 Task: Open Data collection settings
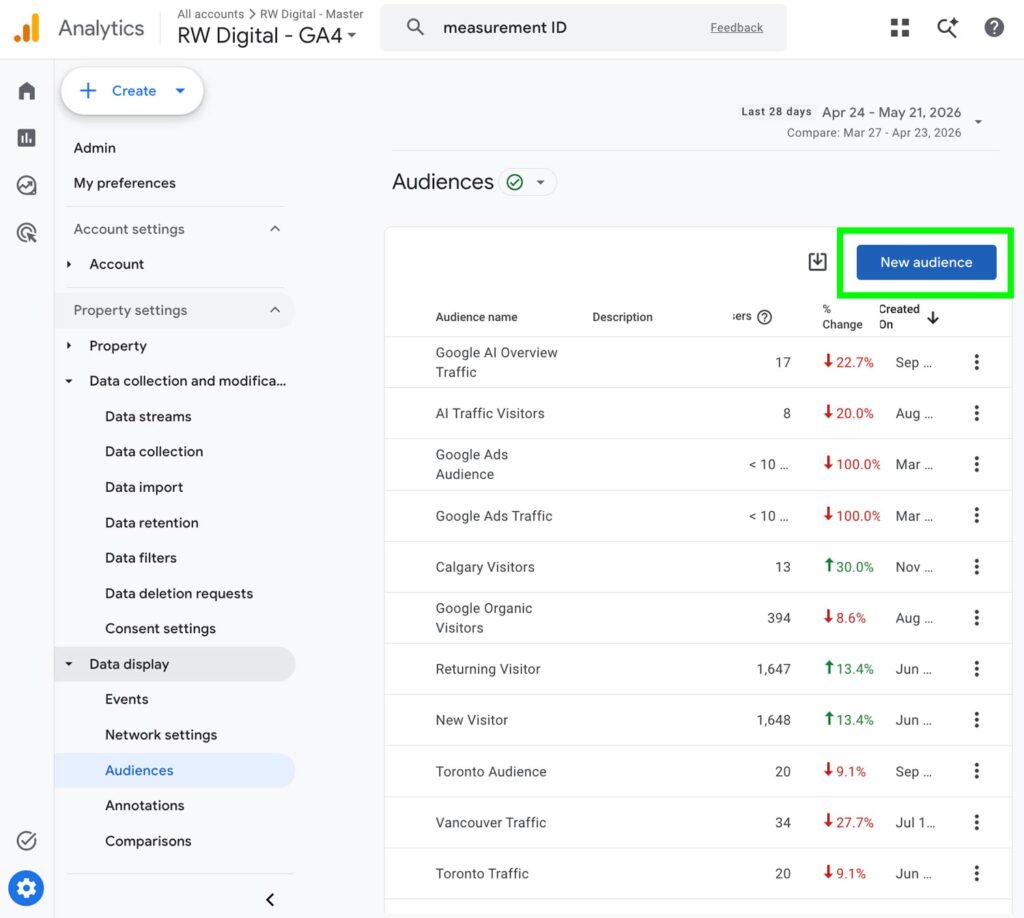pyautogui.click(x=154, y=452)
